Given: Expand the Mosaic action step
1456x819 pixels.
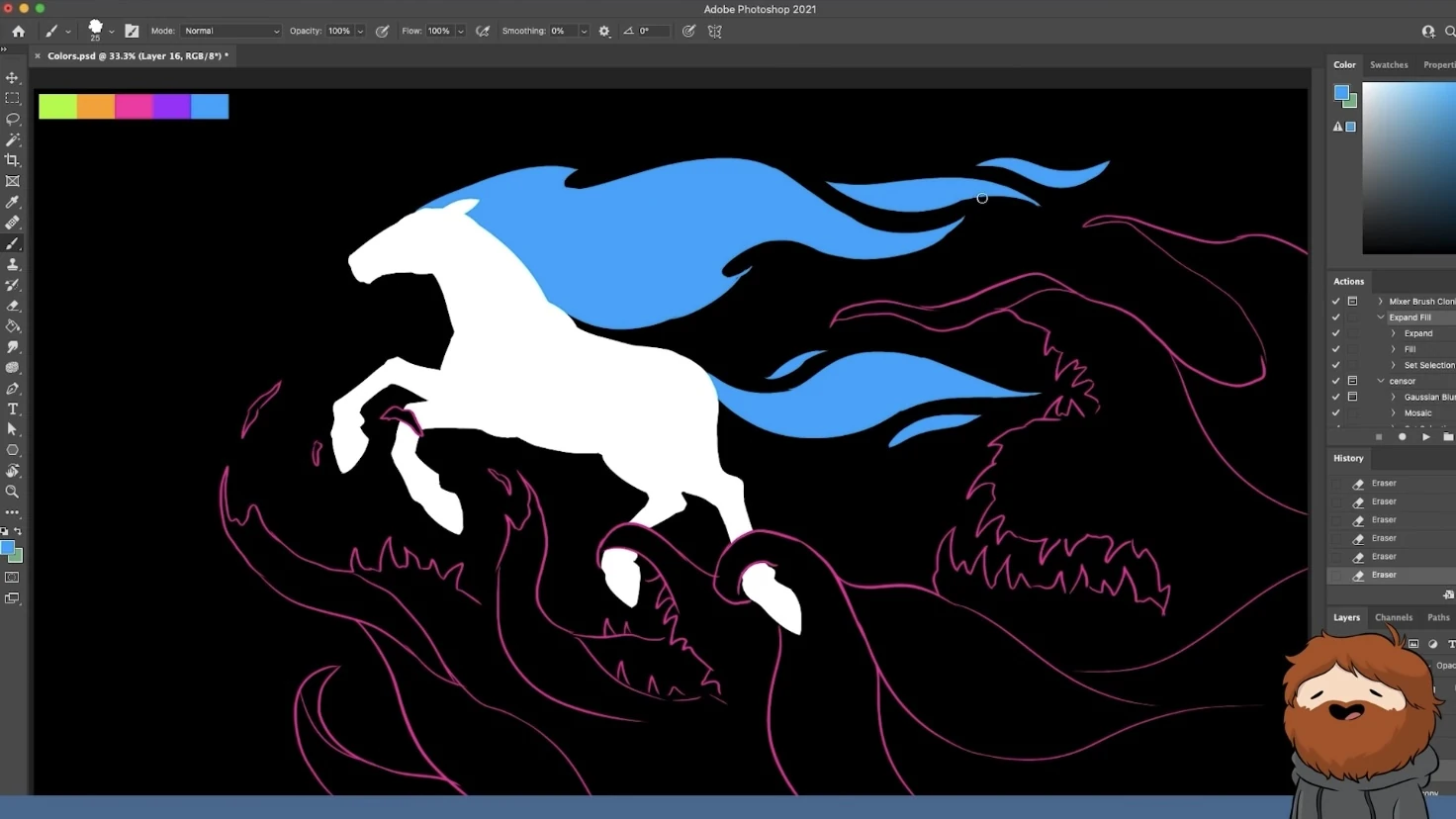Looking at the screenshot, I should 1394,413.
